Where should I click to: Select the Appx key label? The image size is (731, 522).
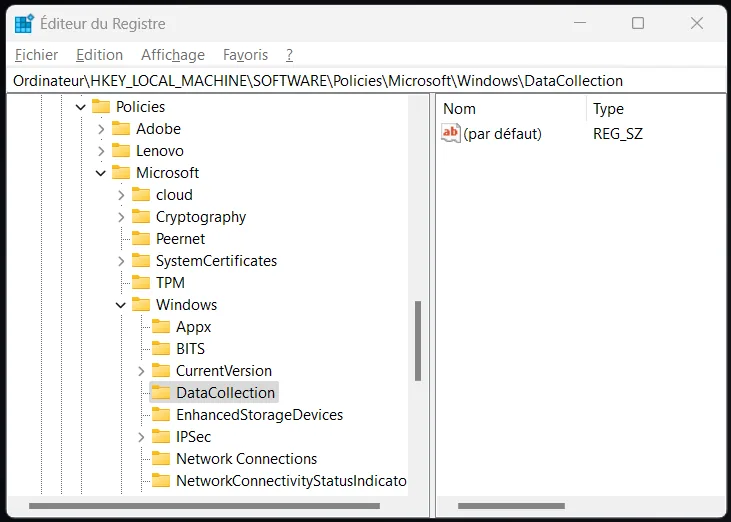coord(193,327)
